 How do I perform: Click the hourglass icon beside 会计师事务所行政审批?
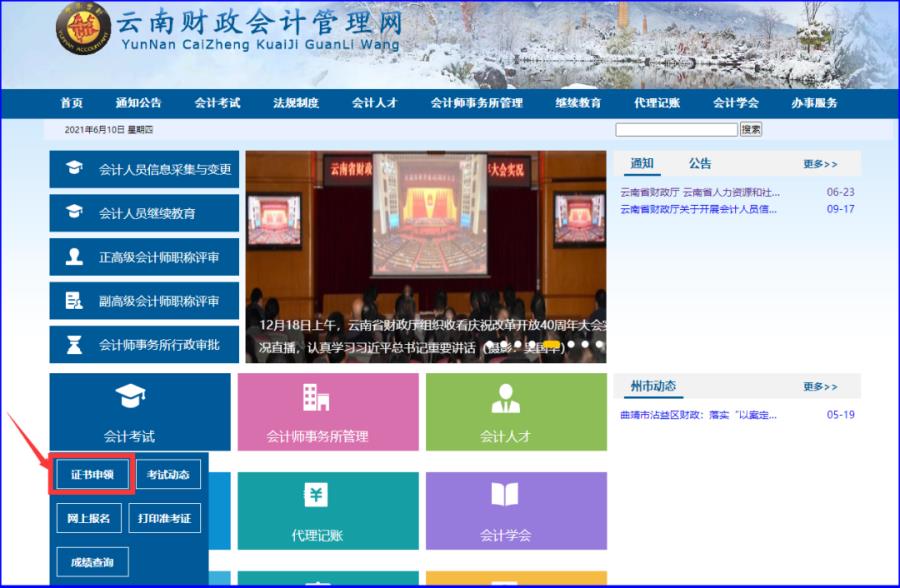[74, 345]
